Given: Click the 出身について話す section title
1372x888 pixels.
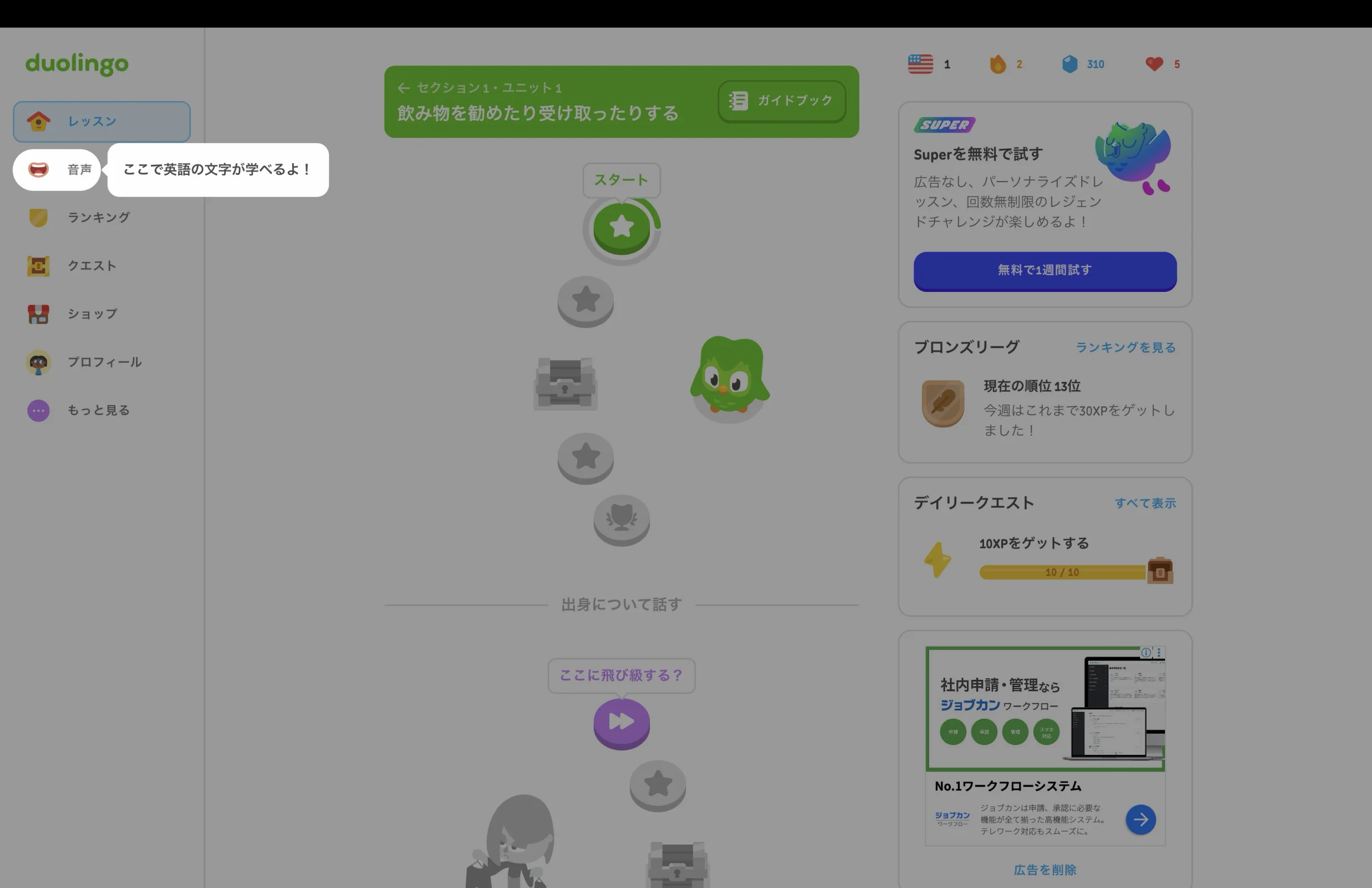Looking at the screenshot, I should pos(622,605).
